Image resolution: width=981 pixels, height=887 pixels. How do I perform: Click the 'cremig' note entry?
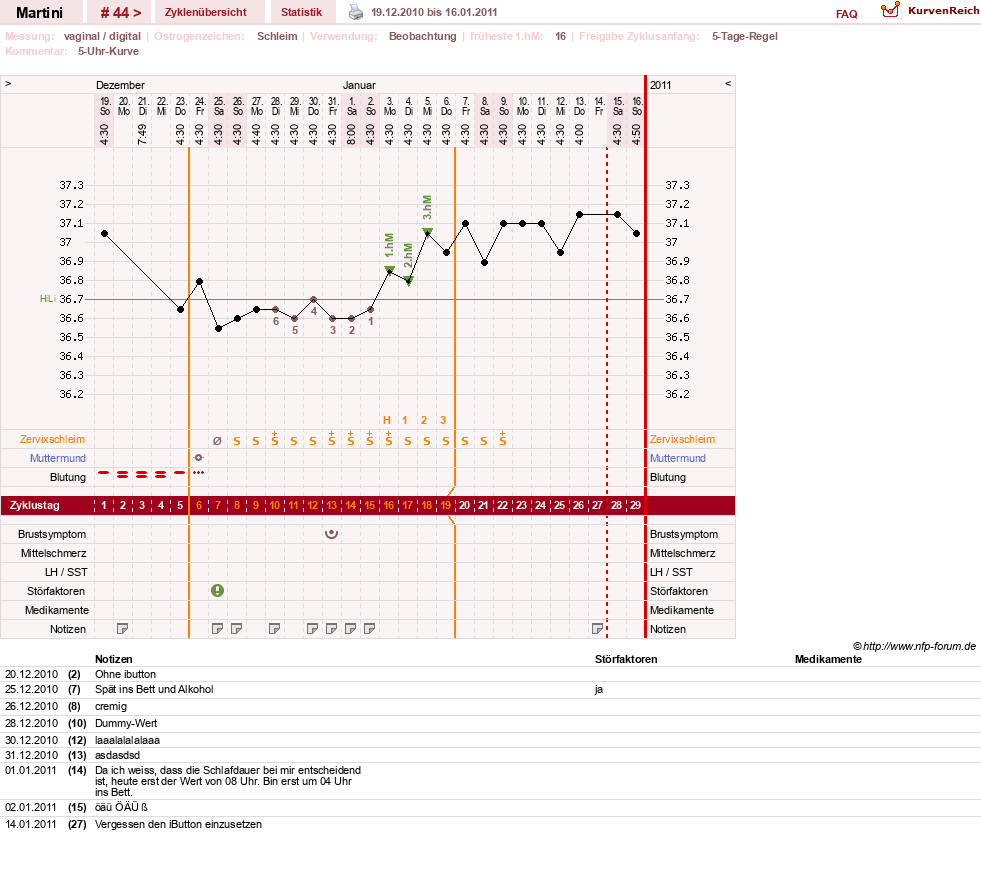point(111,706)
